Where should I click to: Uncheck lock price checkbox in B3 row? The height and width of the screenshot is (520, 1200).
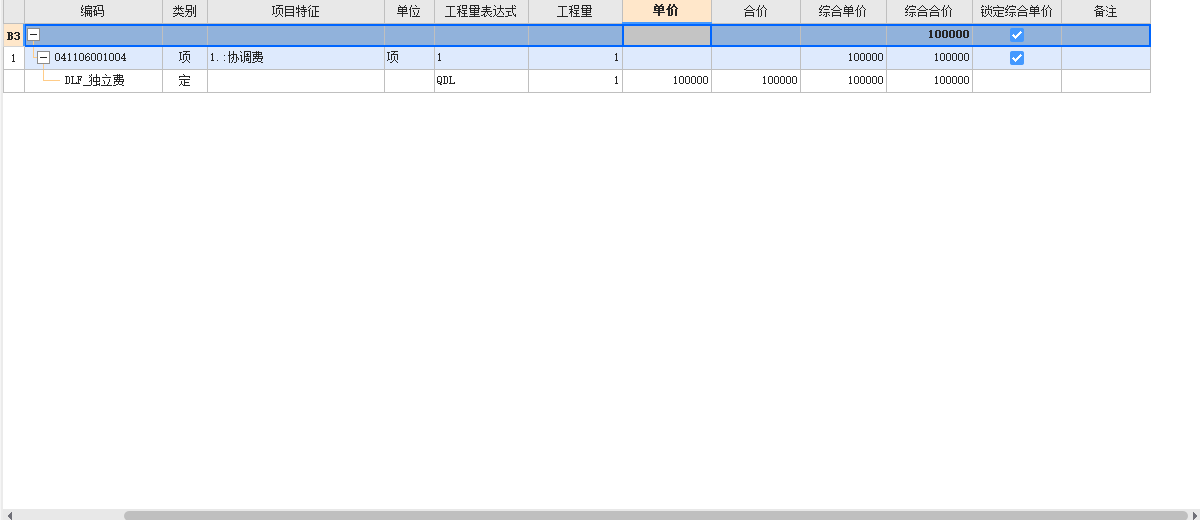[1017, 35]
